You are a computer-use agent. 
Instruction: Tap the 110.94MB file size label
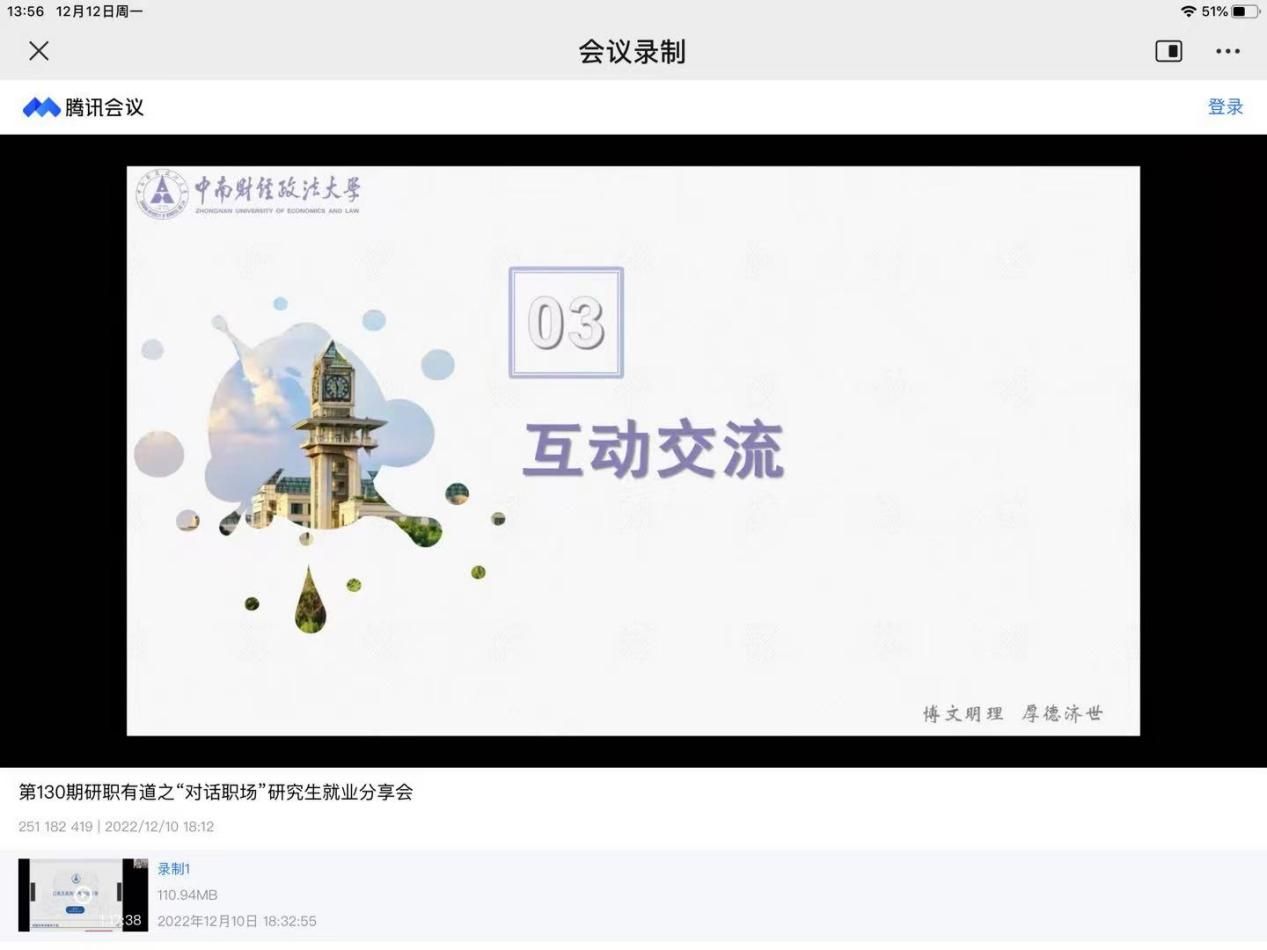(187, 895)
